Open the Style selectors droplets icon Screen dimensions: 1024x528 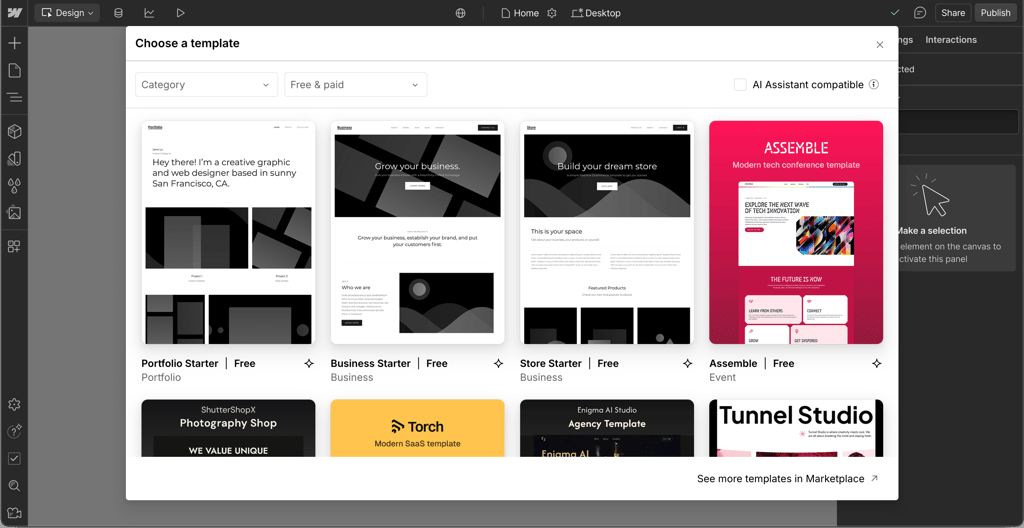(x=14, y=186)
